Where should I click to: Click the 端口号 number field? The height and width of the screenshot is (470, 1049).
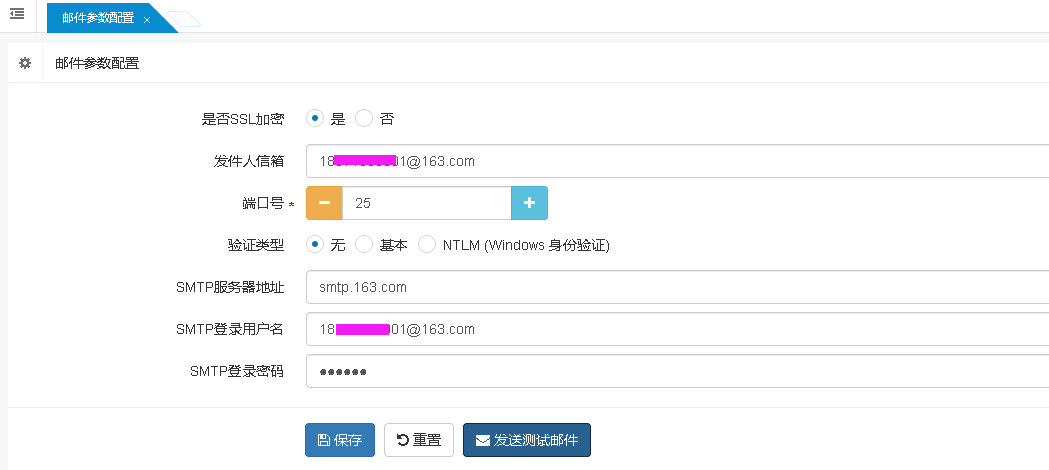coord(426,202)
